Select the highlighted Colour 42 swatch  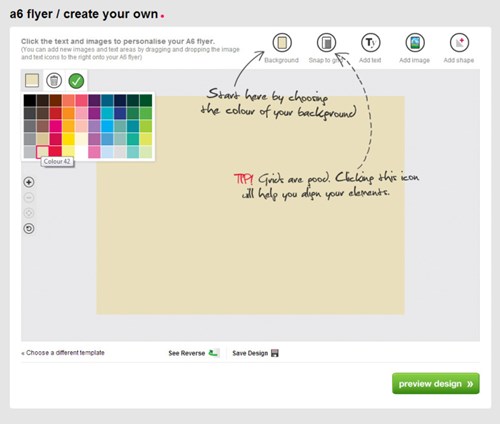42,152
